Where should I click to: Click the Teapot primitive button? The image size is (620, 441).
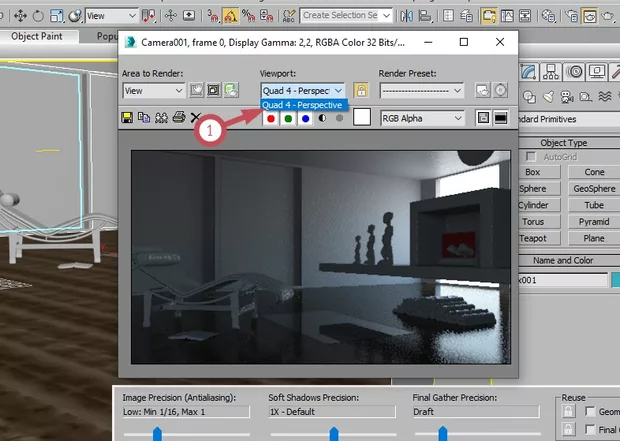coord(533,238)
